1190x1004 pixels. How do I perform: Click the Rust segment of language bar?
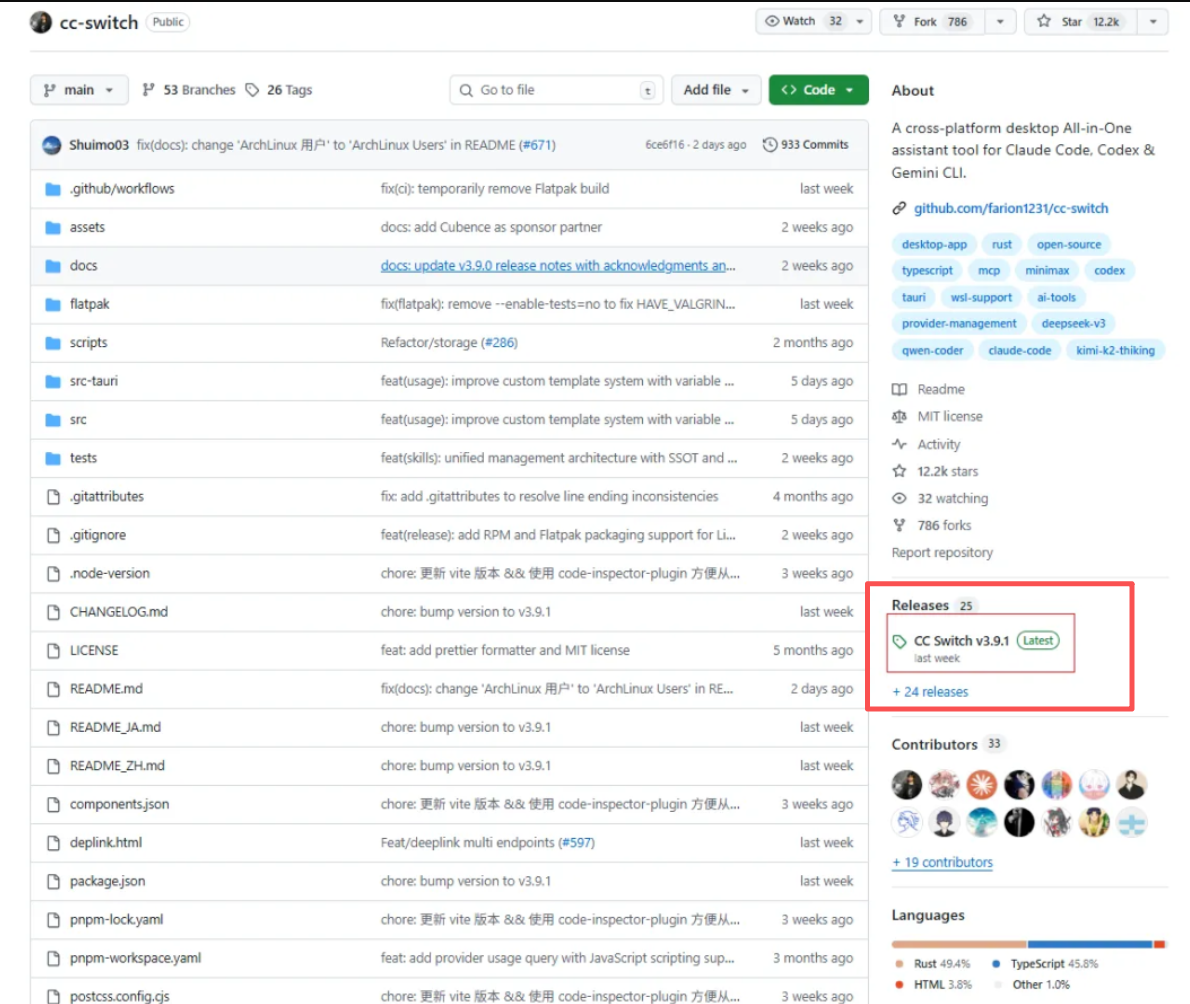tap(959, 945)
